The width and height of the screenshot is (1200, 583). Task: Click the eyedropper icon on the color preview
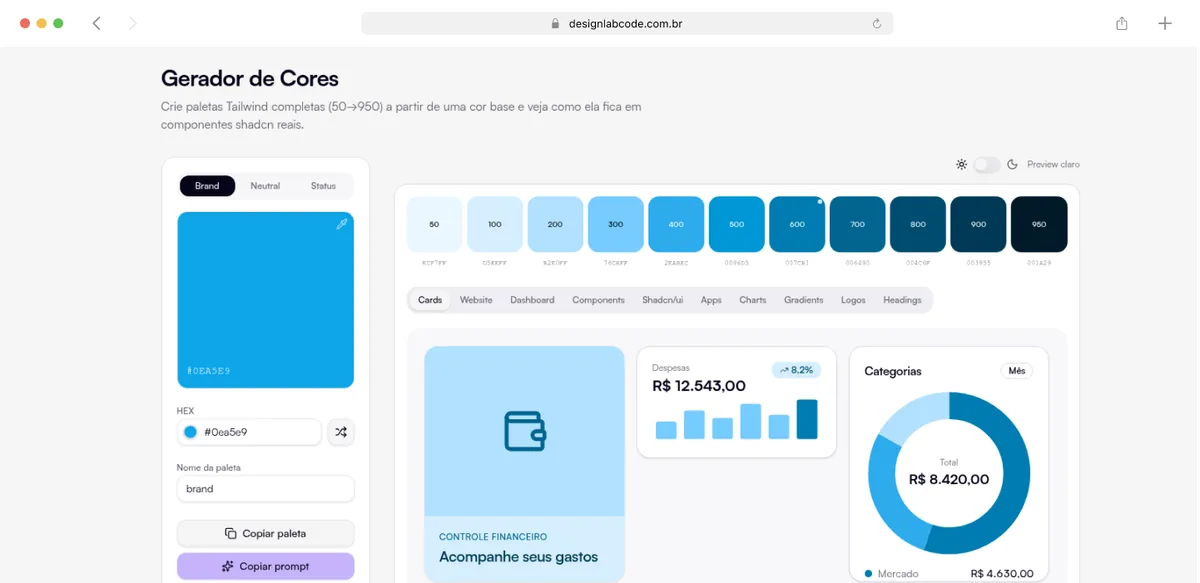click(341, 224)
